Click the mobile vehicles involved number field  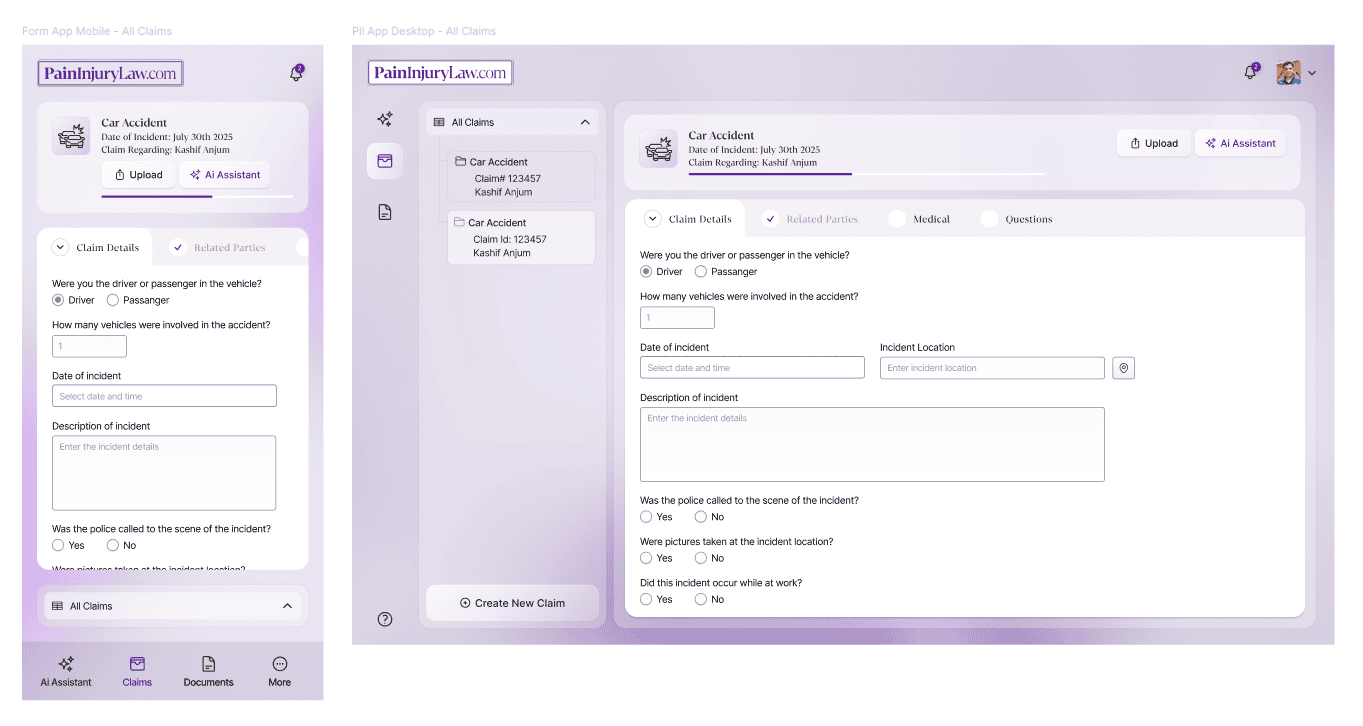tap(89, 346)
